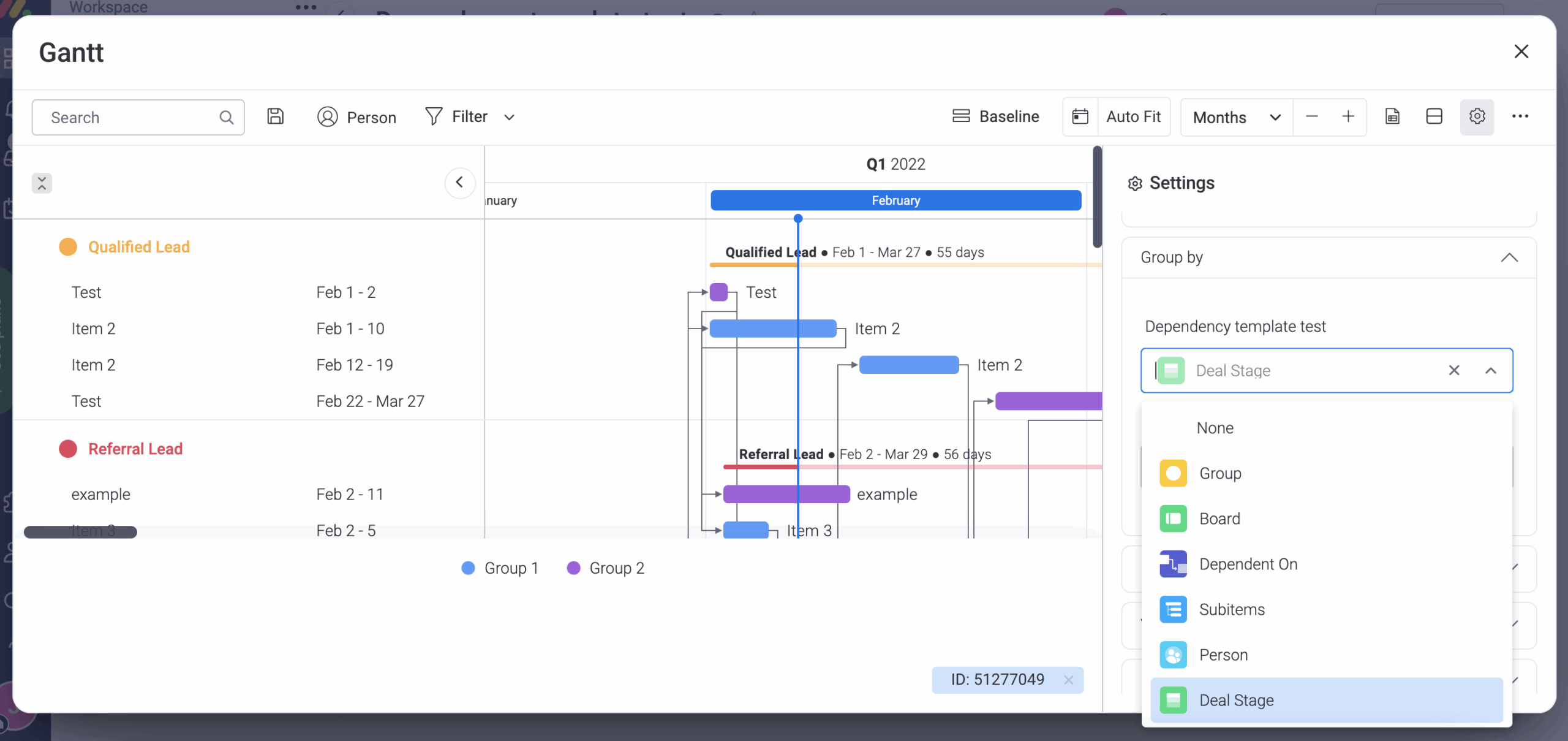Viewport: 1568px width, 741px height.
Task: Collapse the left table panel arrow
Action: coord(459,183)
